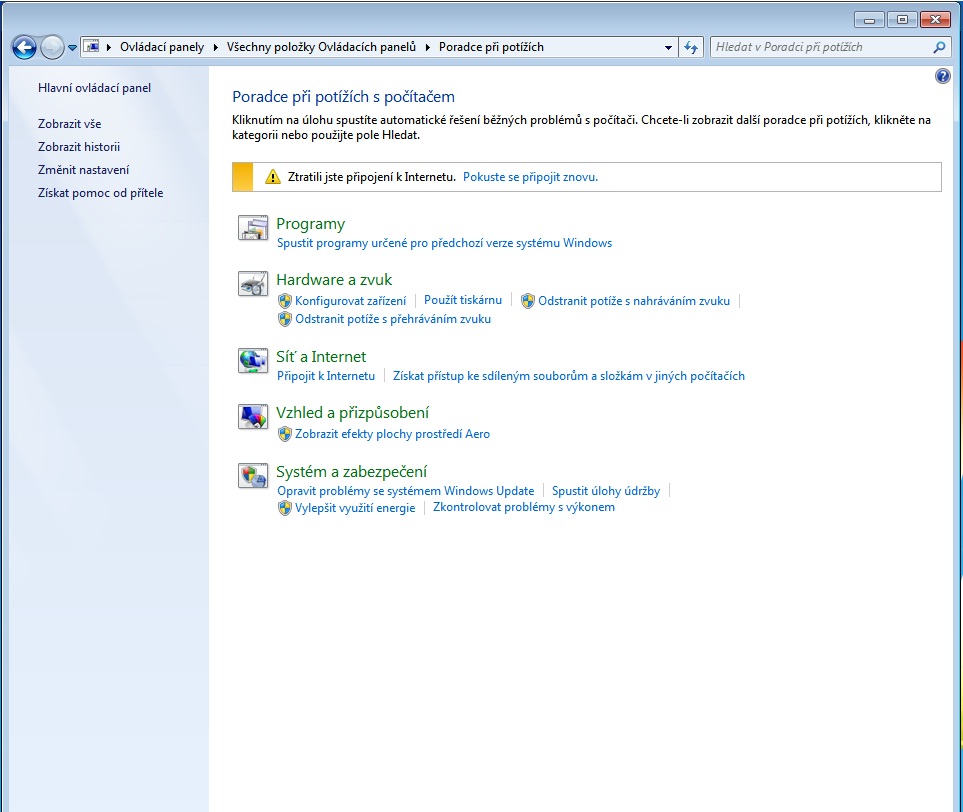Click the Síť a Internet category icon
This screenshot has width=963, height=812.
253,361
